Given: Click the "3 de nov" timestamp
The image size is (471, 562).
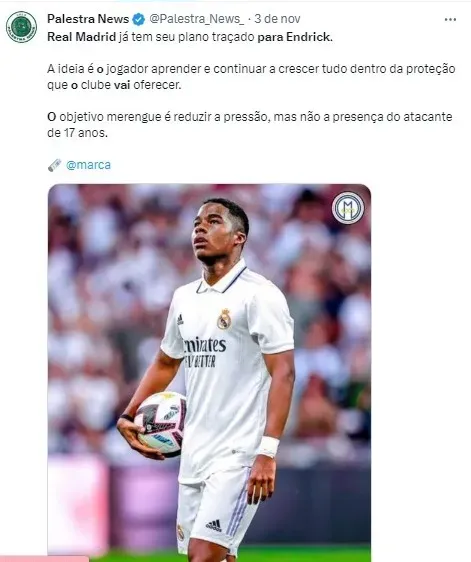Looking at the screenshot, I should 277,19.
